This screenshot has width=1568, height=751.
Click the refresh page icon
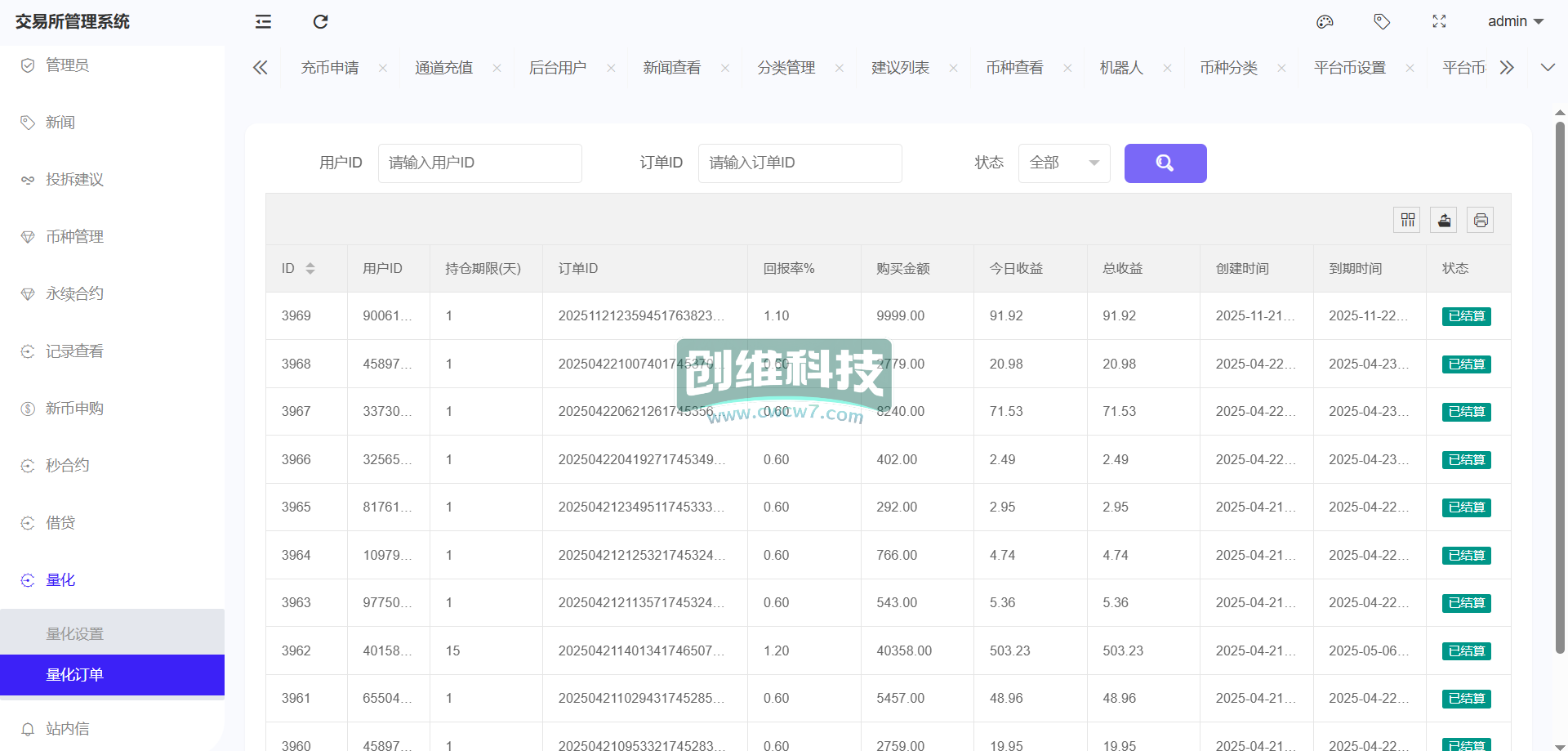[x=320, y=22]
